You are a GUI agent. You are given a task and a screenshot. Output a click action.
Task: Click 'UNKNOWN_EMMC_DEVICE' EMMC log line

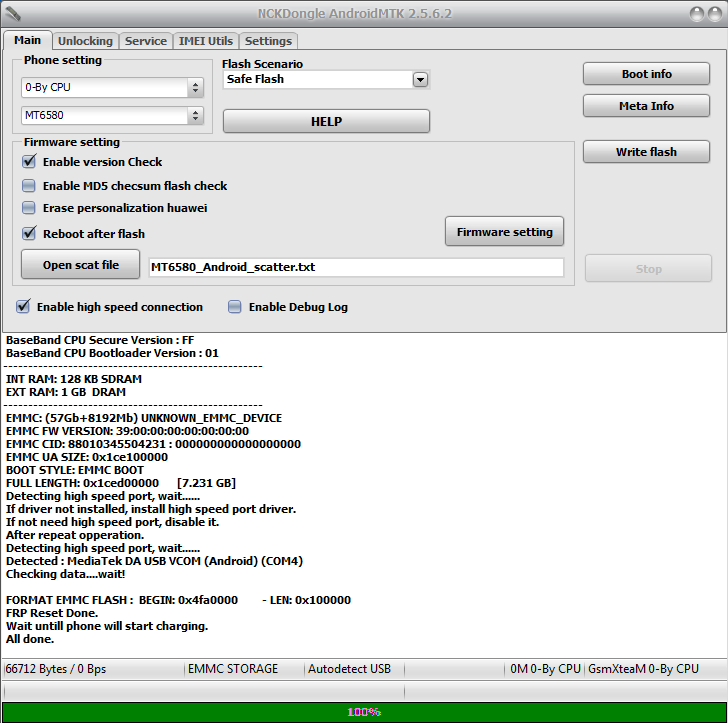point(144,418)
